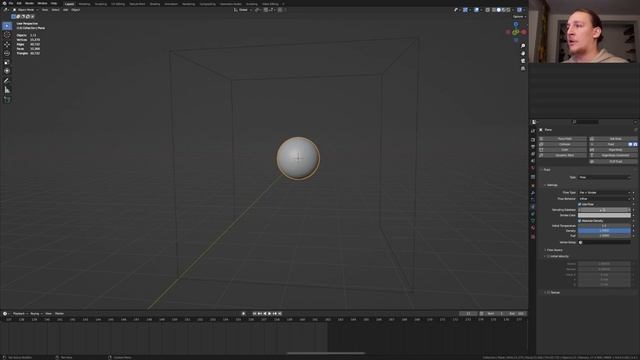Open the Tool properties tab icon
The width and height of the screenshot is (640, 360).
click(533, 131)
